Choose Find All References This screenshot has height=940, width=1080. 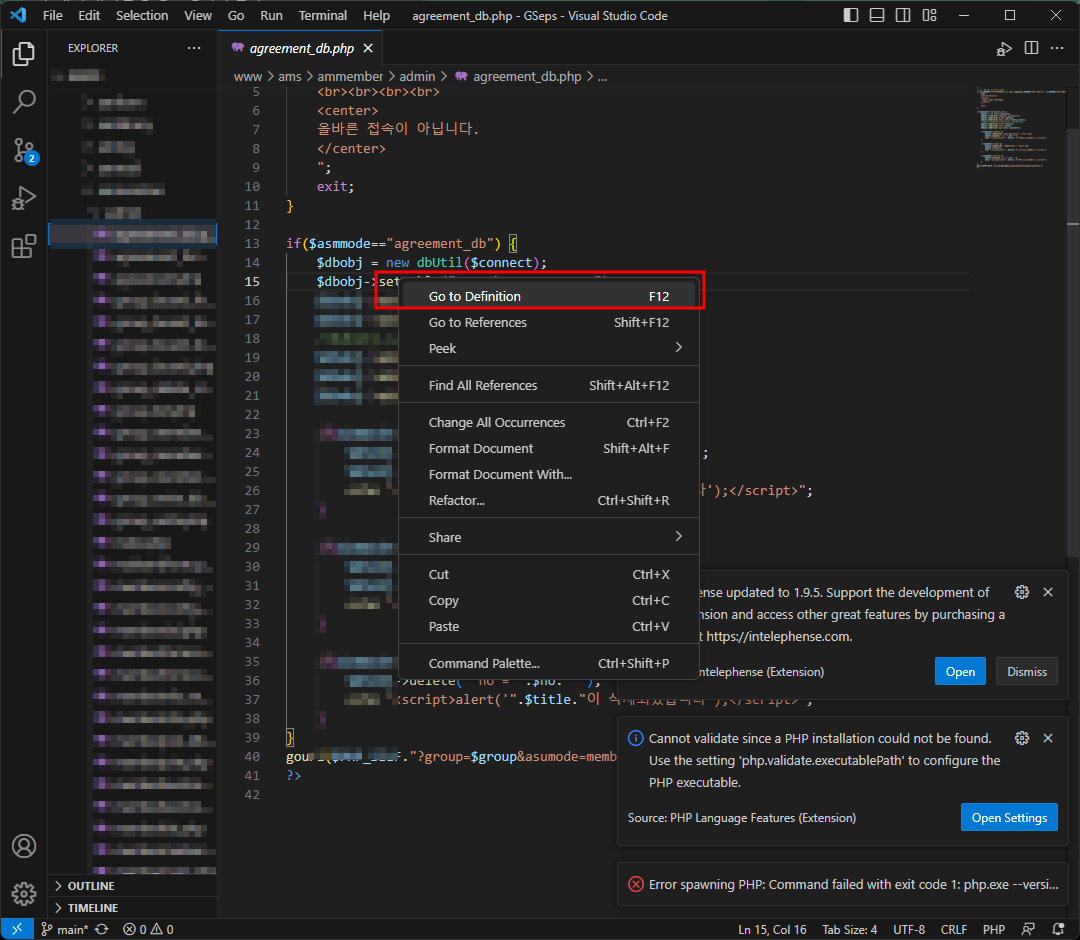click(x=549, y=386)
